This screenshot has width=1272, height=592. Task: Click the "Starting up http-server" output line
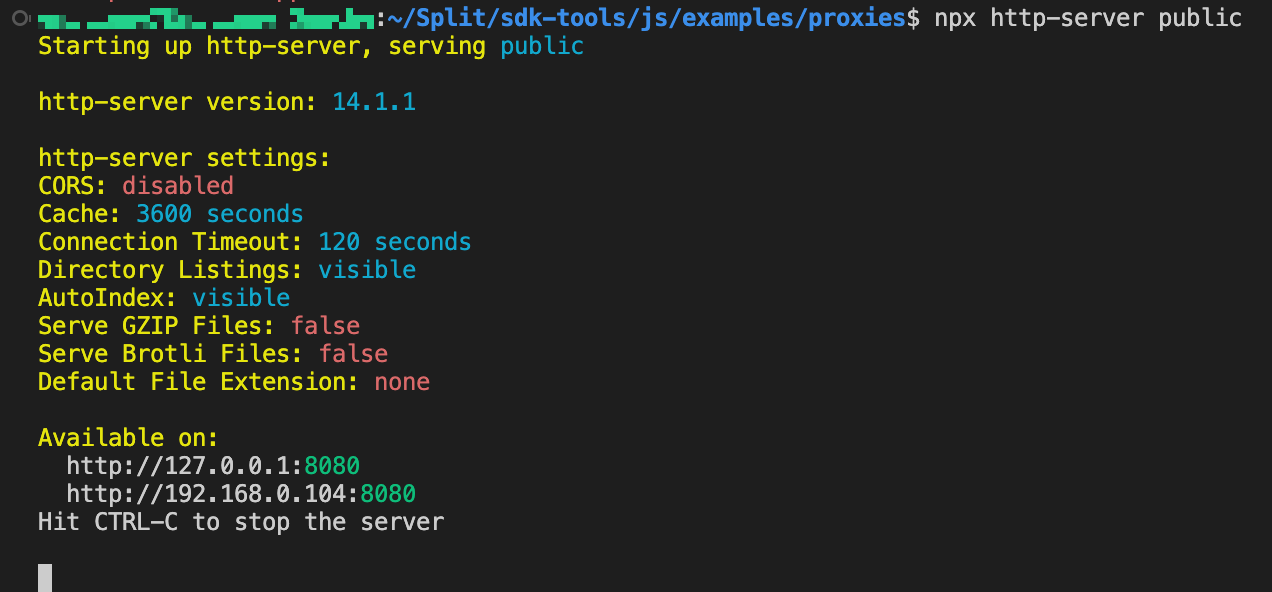[x=263, y=46]
